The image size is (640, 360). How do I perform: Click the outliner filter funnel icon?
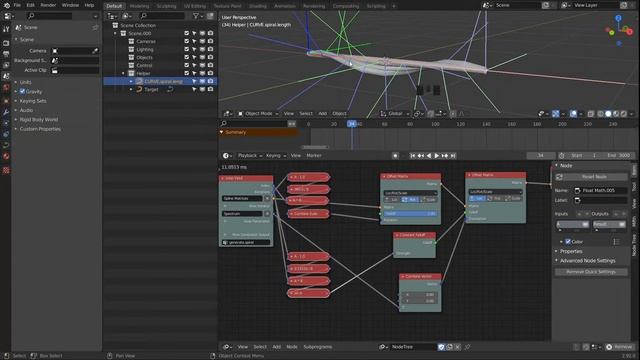[x=196, y=16]
